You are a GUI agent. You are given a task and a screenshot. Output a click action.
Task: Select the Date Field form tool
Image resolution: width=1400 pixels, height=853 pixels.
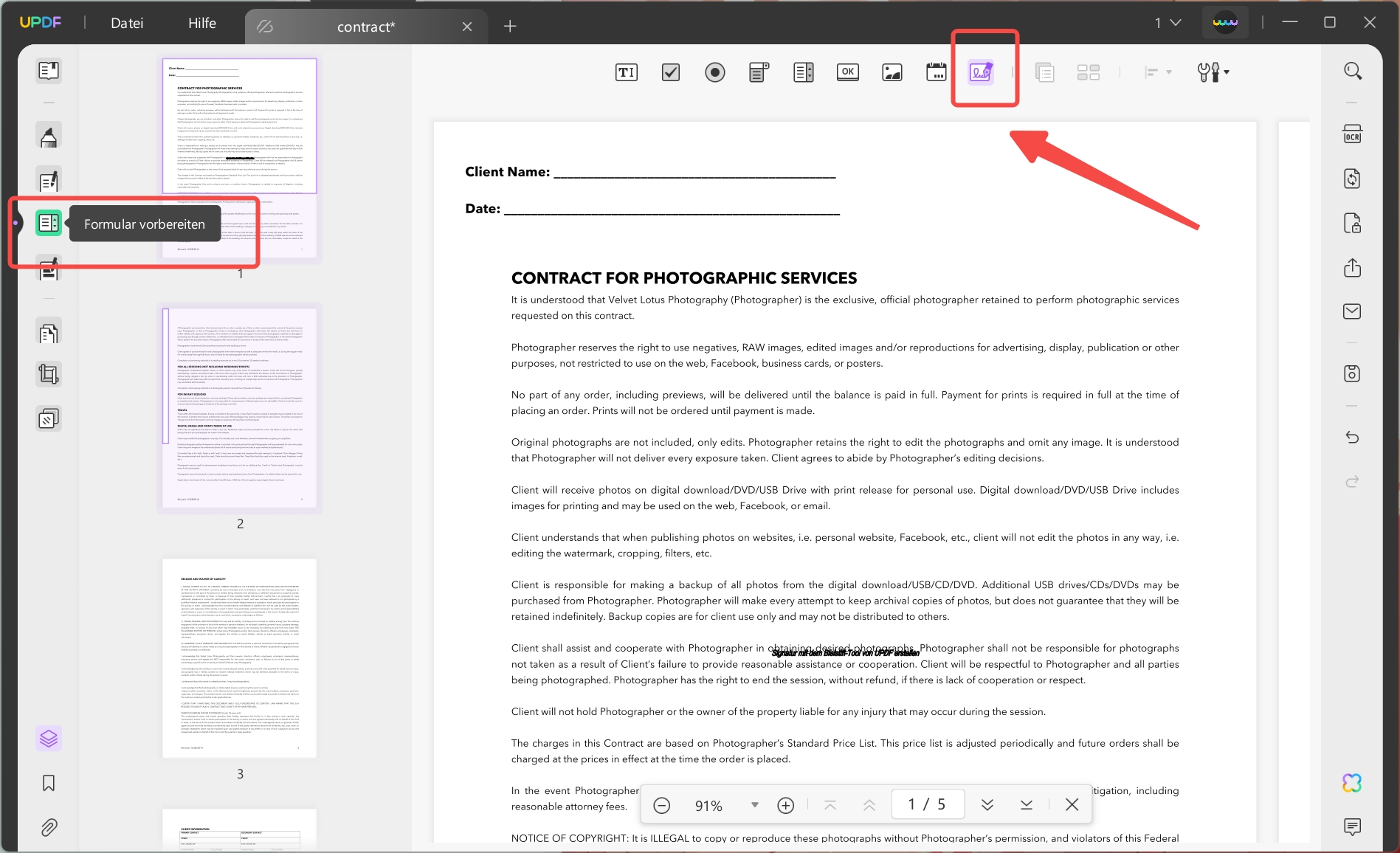pyautogui.click(x=937, y=72)
